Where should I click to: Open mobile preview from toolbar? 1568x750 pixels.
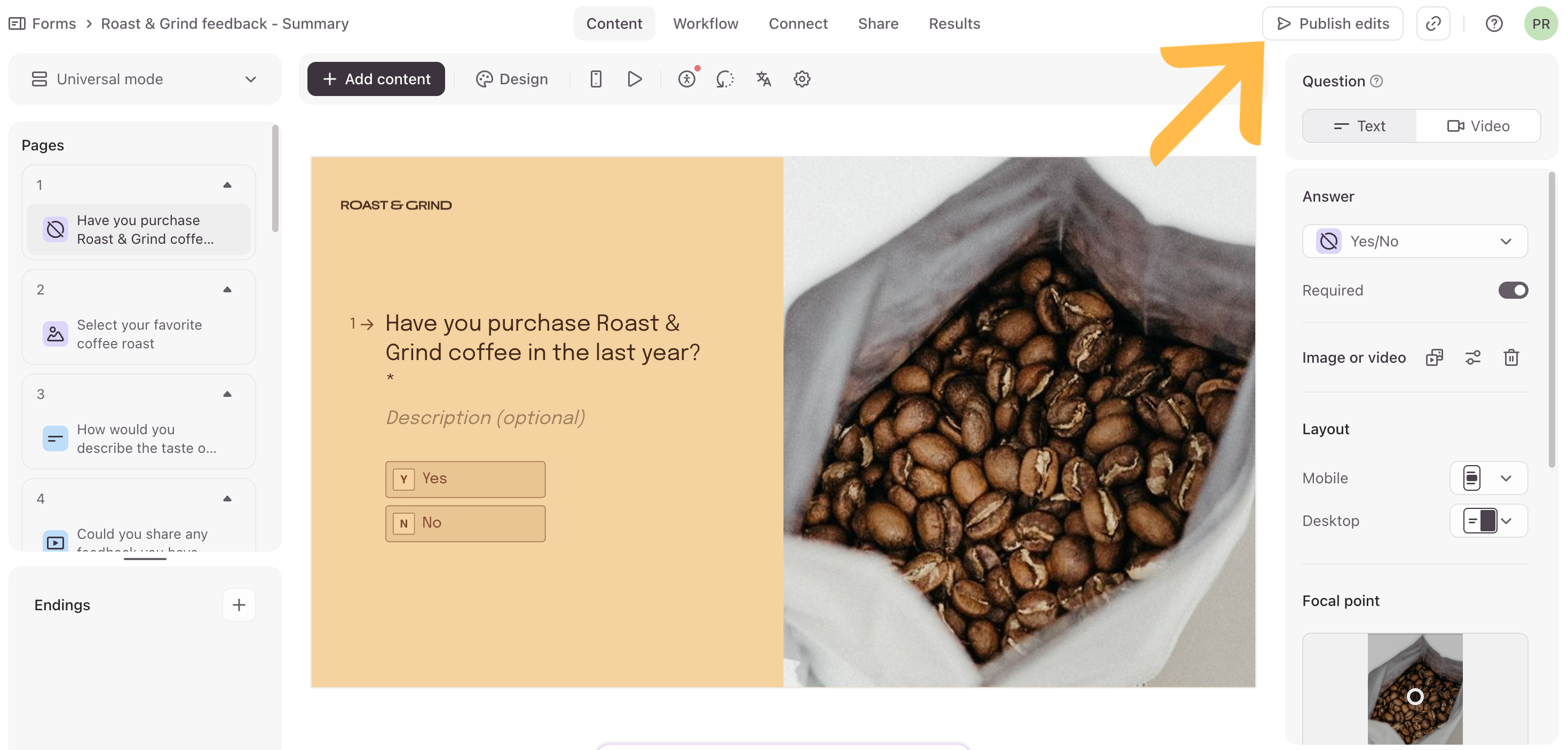pyautogui.click(x=595, y=79)
